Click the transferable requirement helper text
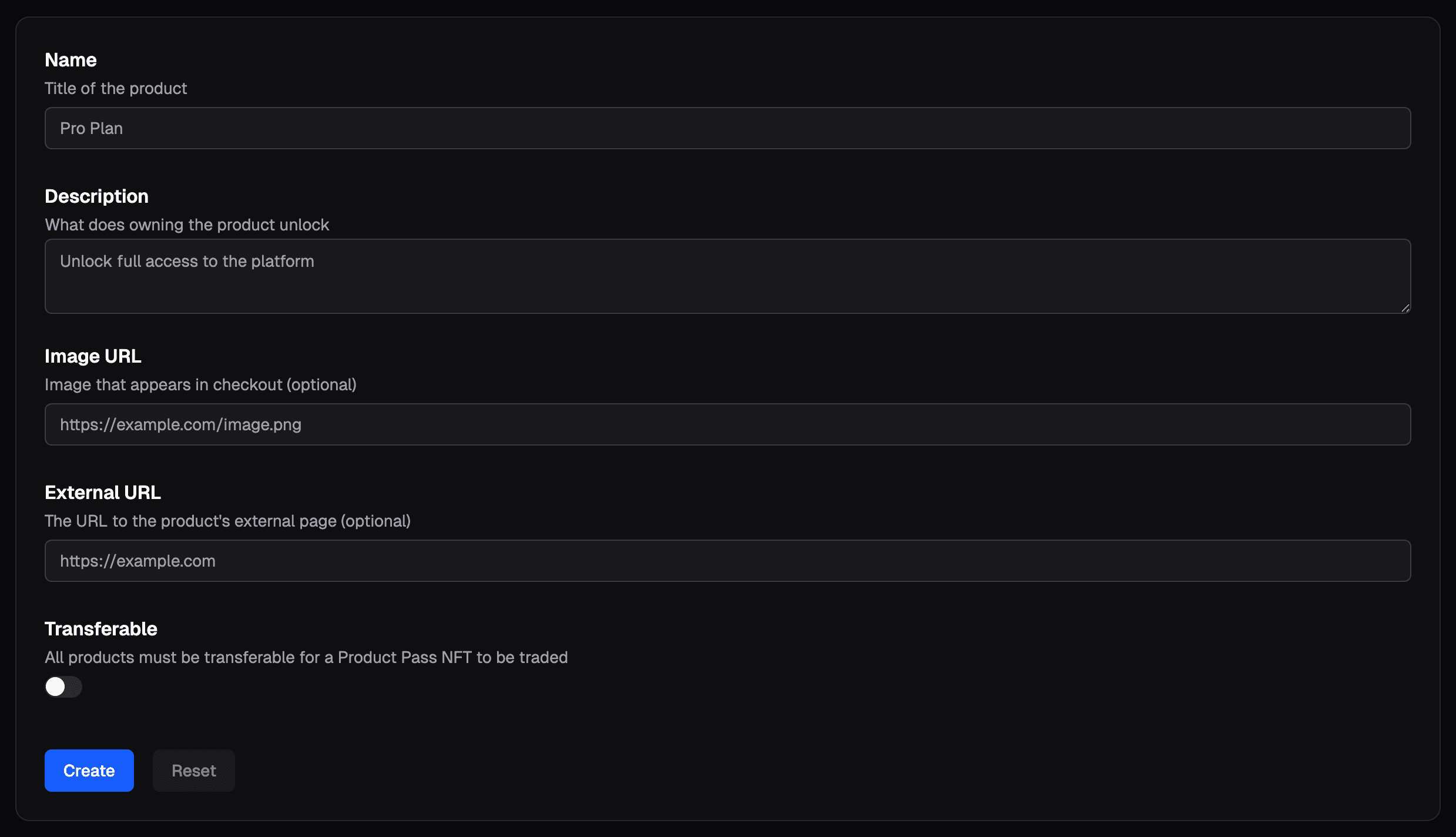1456x837 pixels. click(x=306, y=657)
